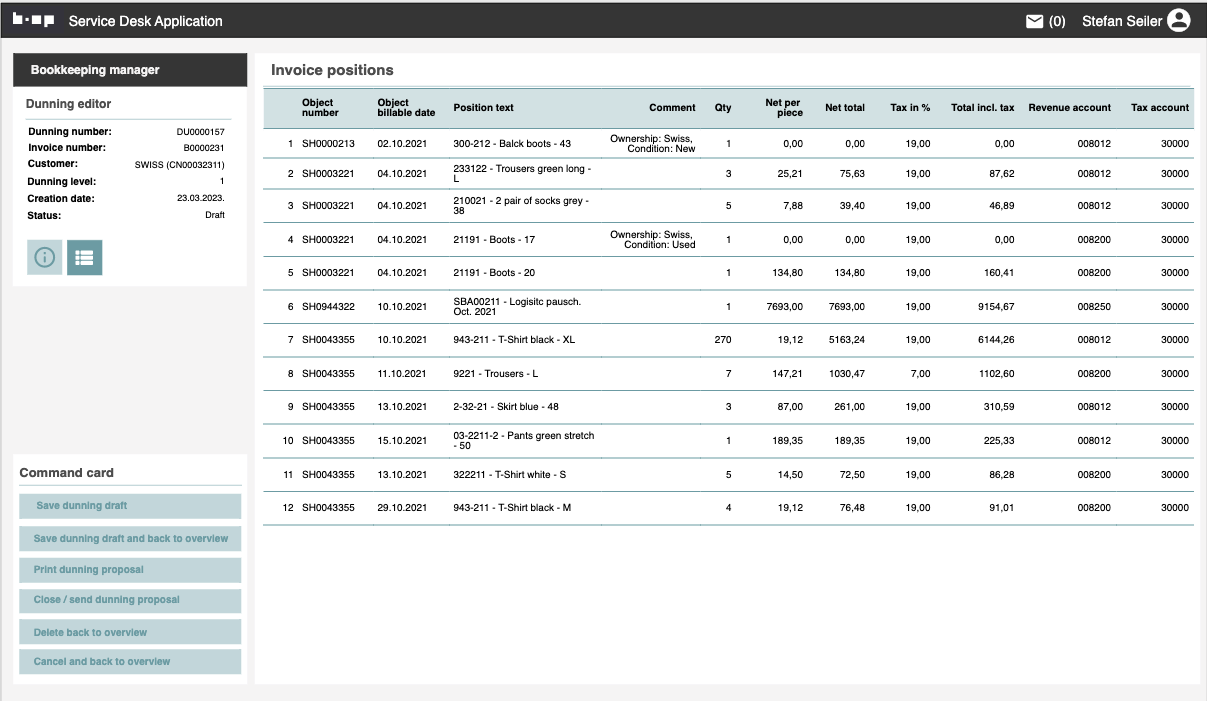The width and height of the screenshot is (1207, 701).
Task: Open the Bookkeeping manager tab header
Action: tap(129, 70)
